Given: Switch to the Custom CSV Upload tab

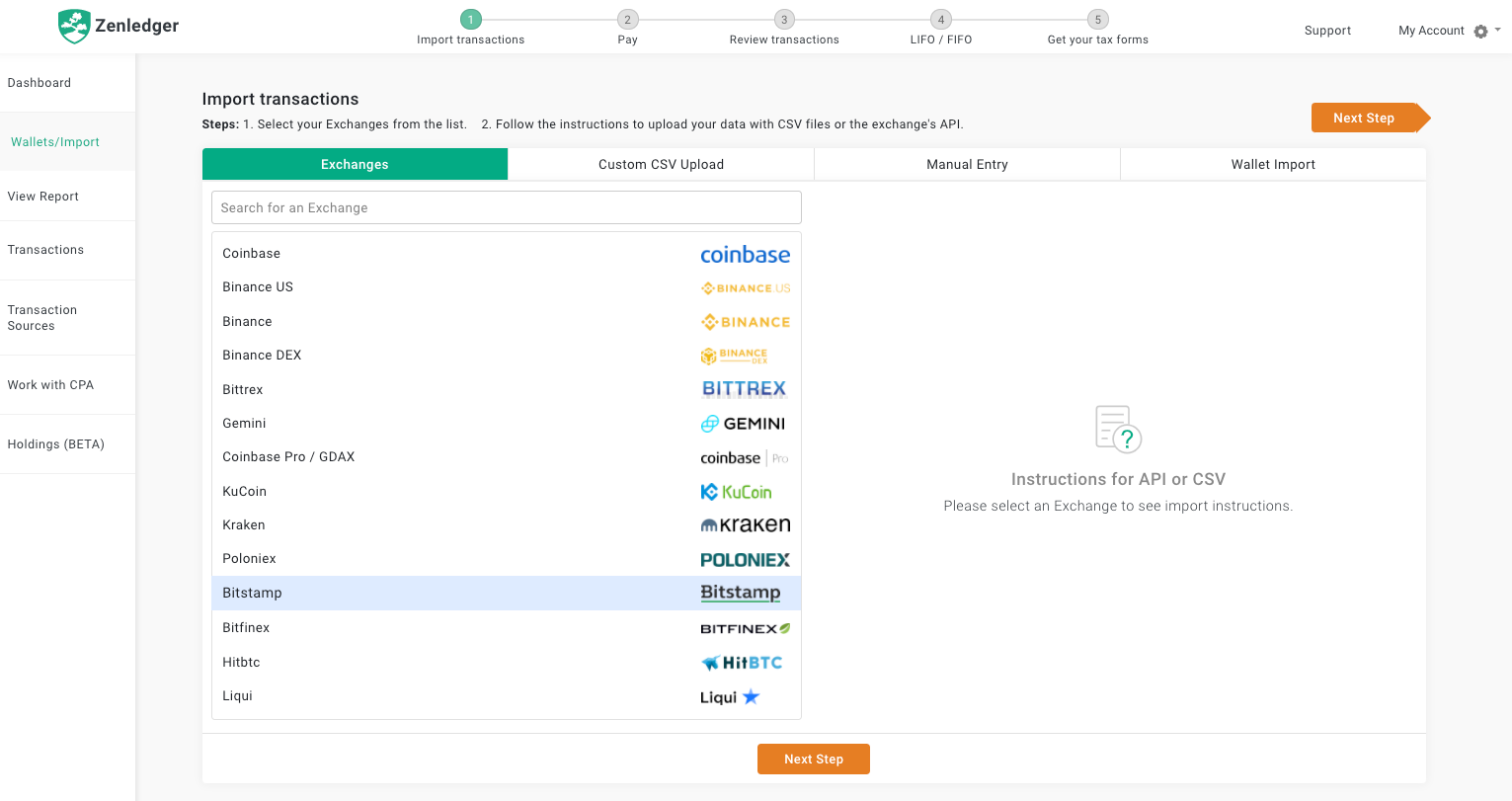Looking at the screenshot, I should click(x=661, y=165).
